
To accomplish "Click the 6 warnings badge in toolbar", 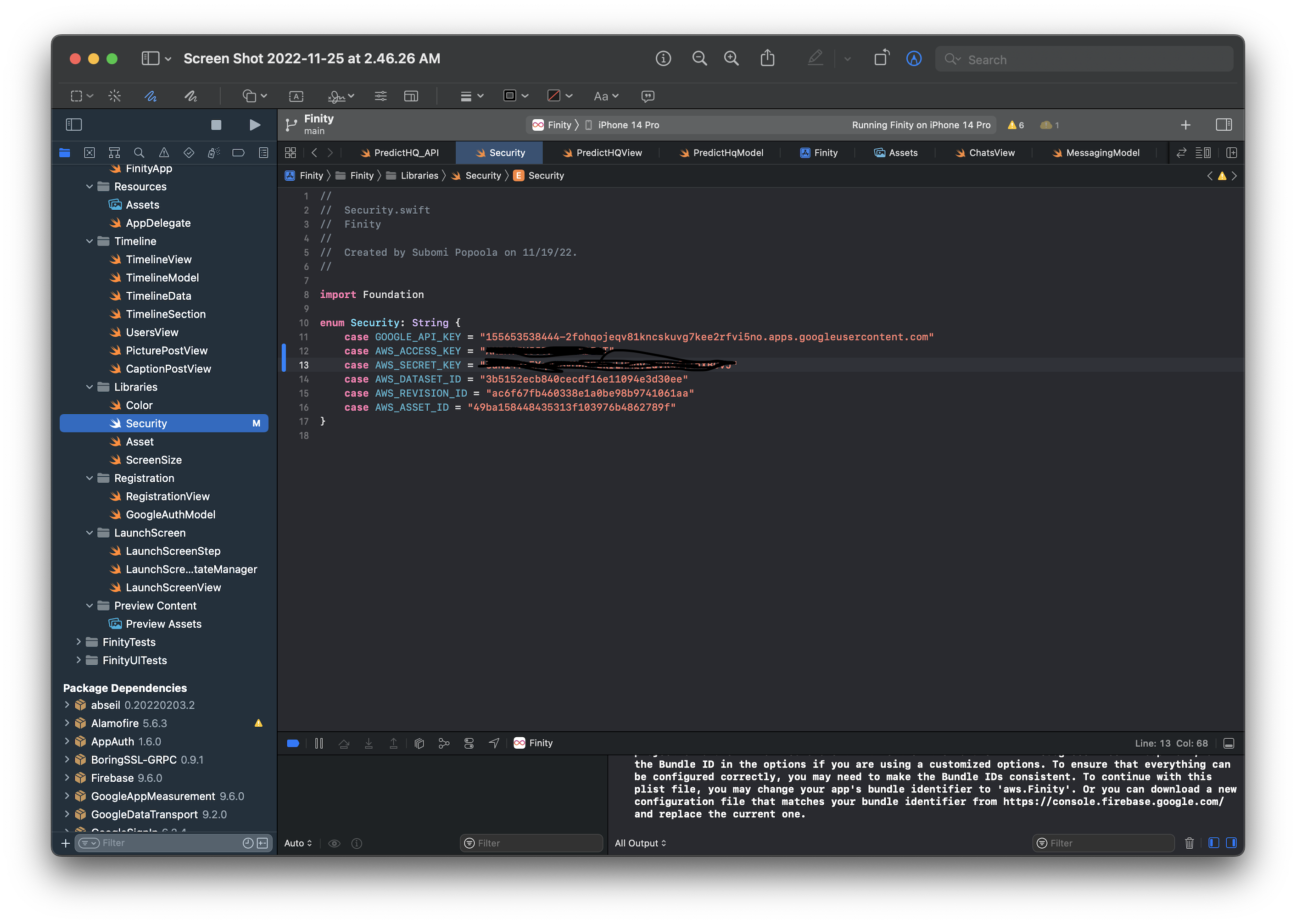I will 1016,125.
